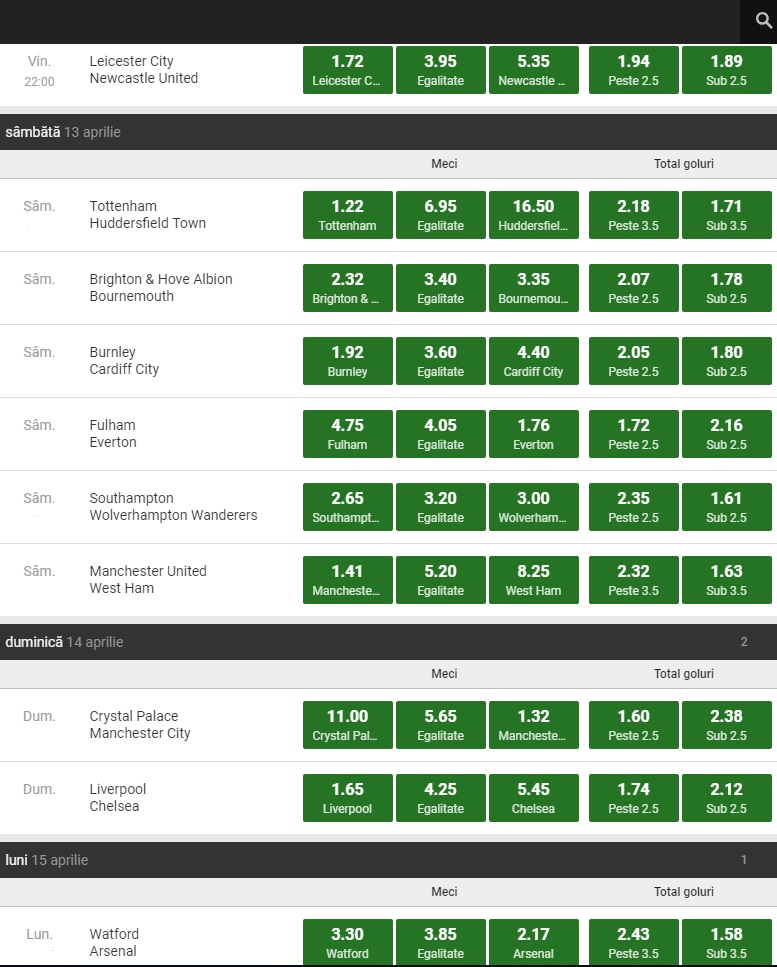This screenshot has width=777, height=967.
Task: Select Sub 3.5 for Watford vs Arsenal
Action: point(726,943)
